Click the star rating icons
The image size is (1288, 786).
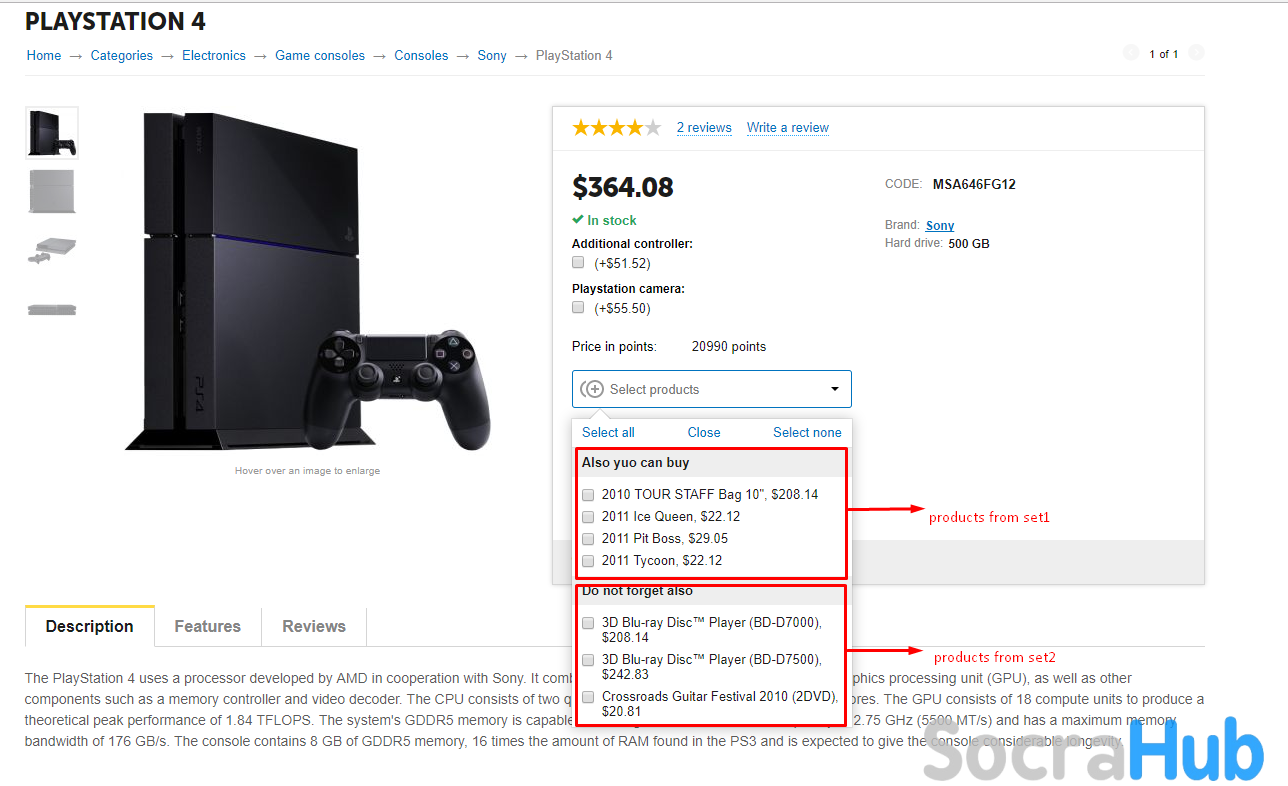[617, 127]
